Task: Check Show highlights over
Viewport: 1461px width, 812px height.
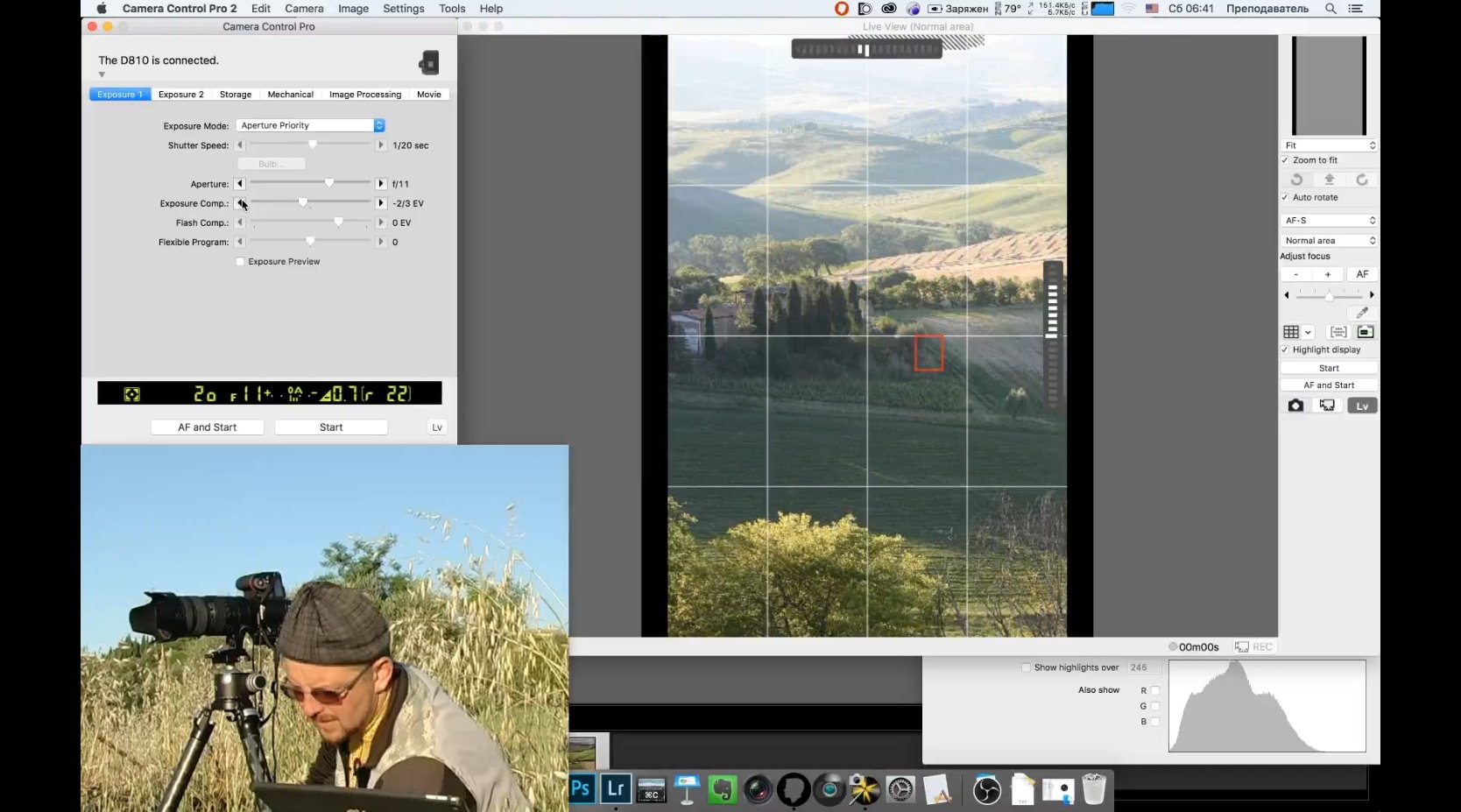Action: tap(1026, 667)
